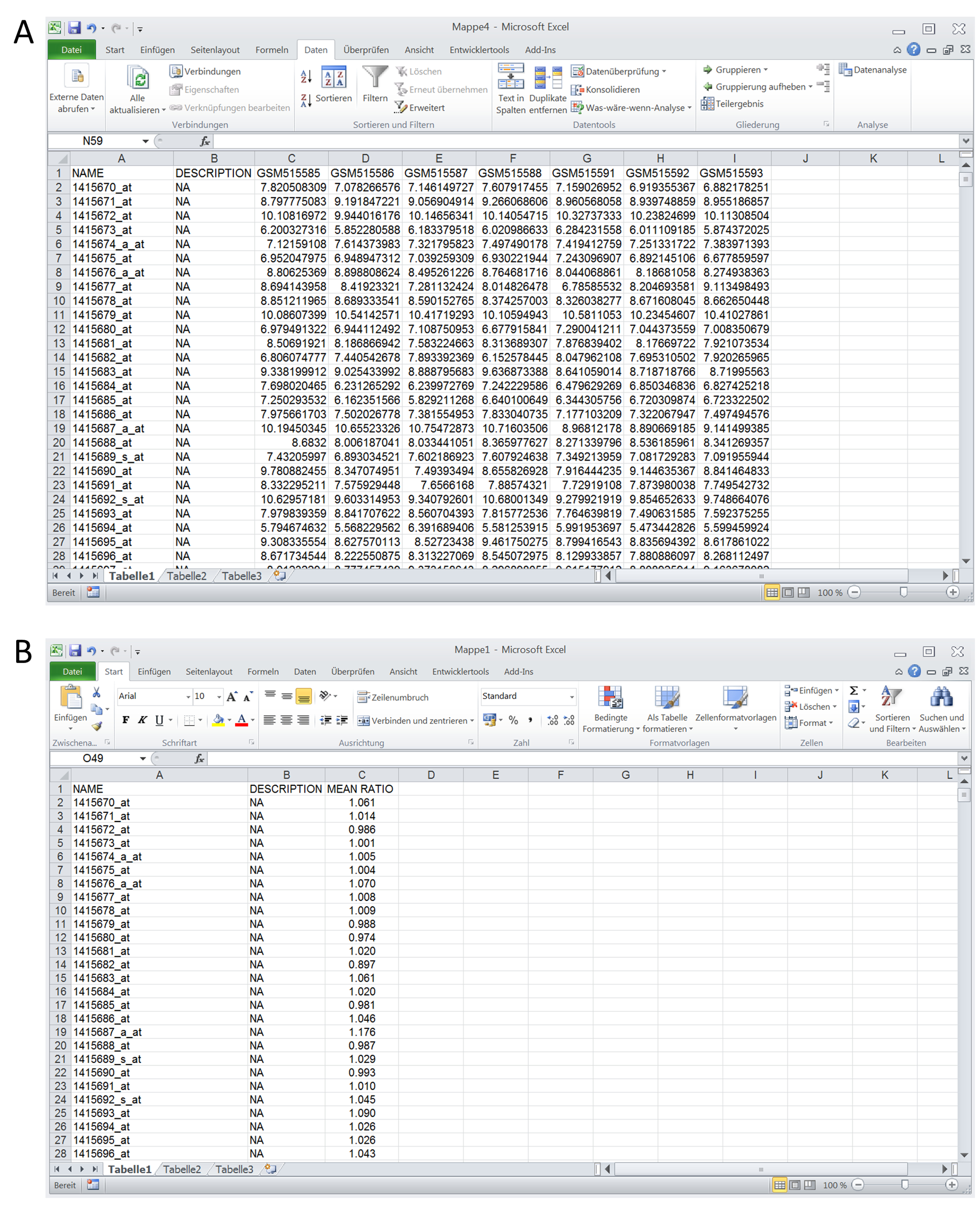The height and width of the screenshot is (1210, 980).
Task: Toggle Zeilenumbruch wrap text
Action: tap(393, 698)
